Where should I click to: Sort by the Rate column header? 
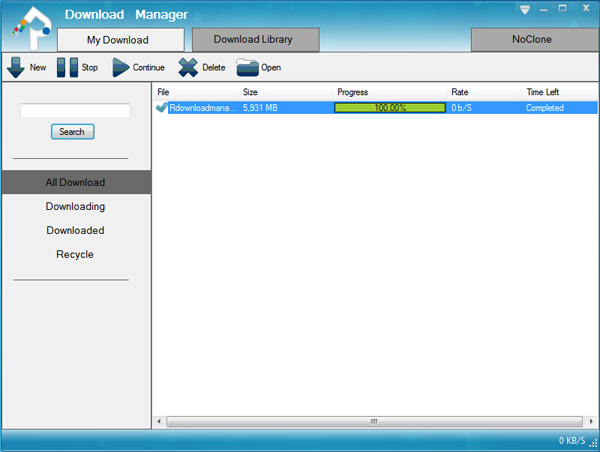coord(484,92)
